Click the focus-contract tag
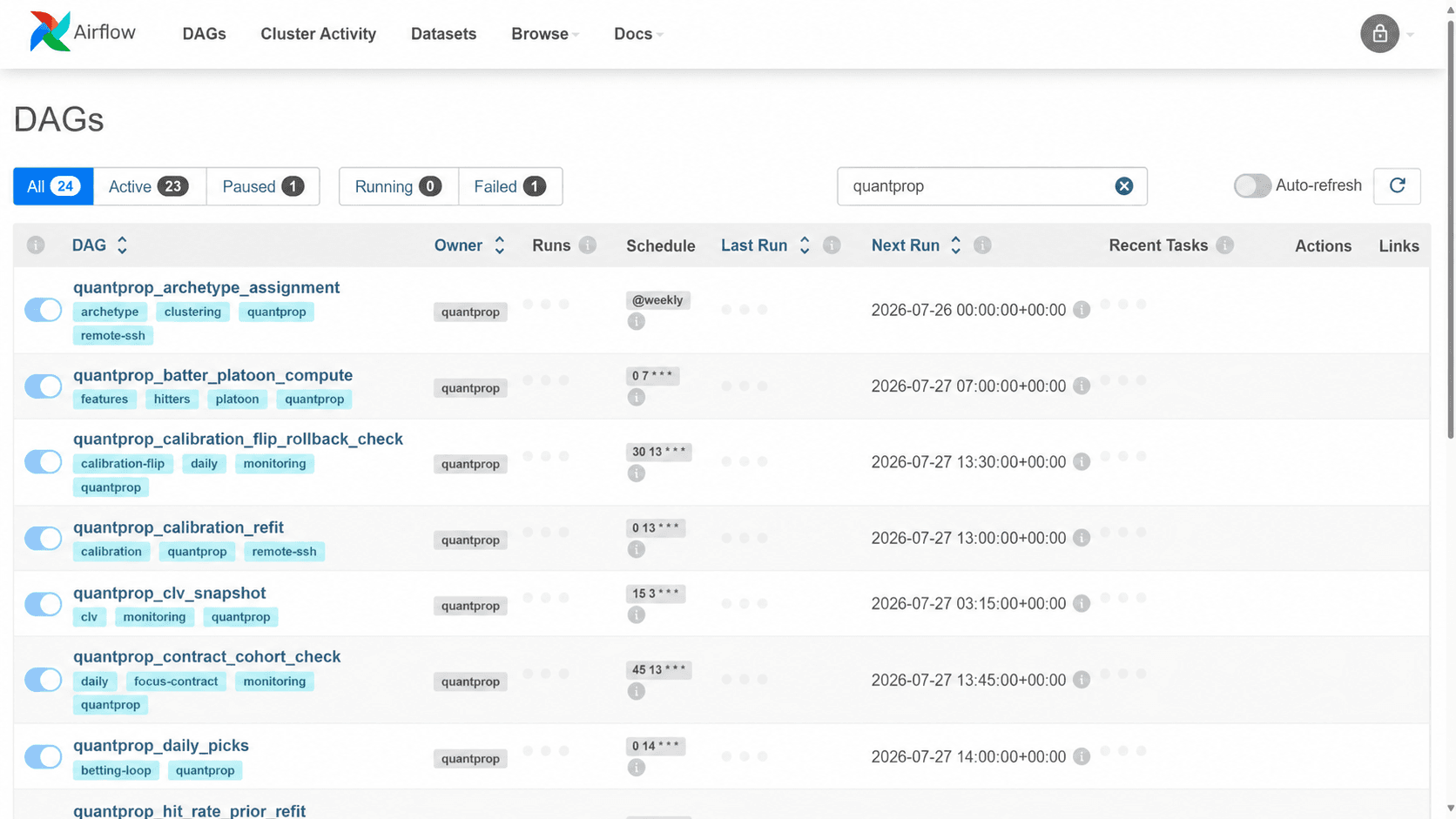 click(x=176, y=681)
